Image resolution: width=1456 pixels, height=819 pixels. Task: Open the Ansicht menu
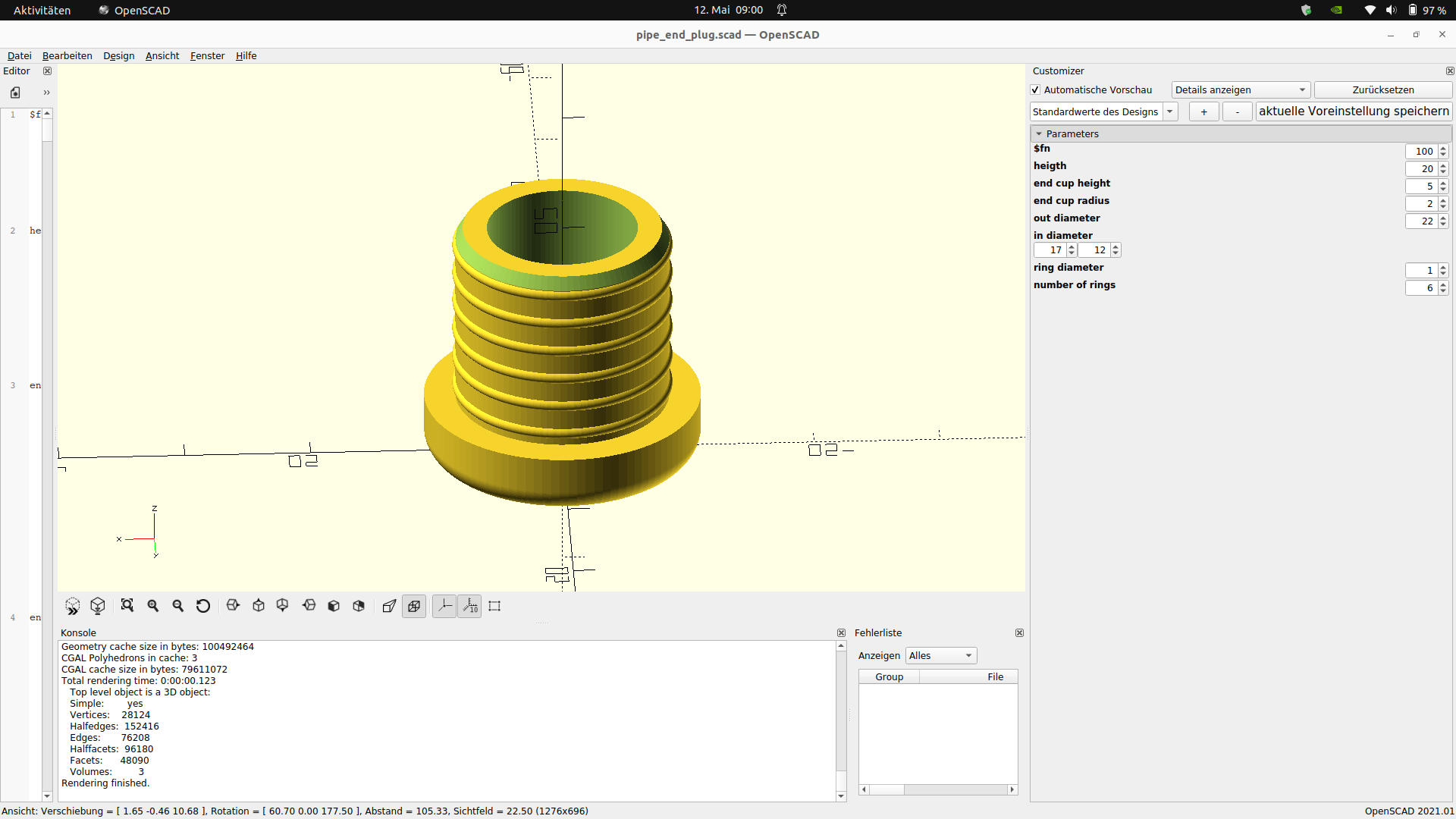162,55
